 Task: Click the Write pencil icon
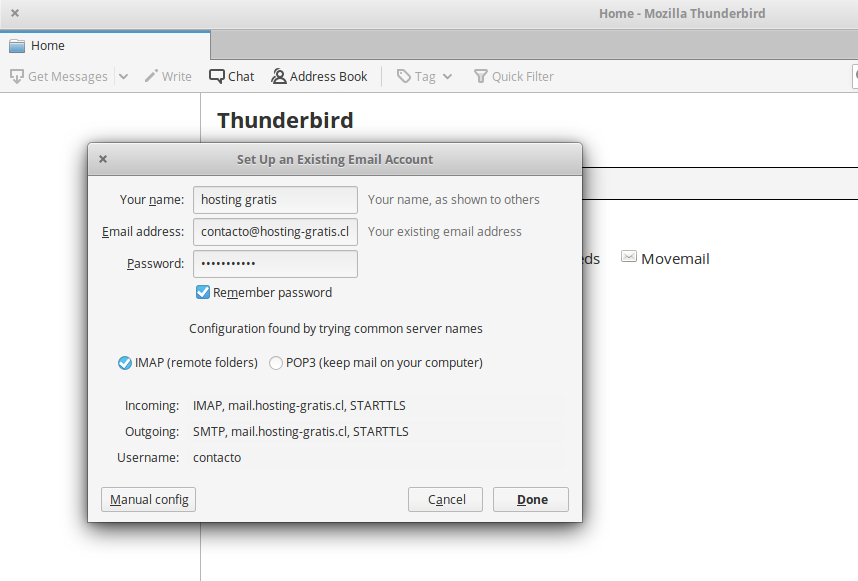pyautogui.click(x=151, y=76)
